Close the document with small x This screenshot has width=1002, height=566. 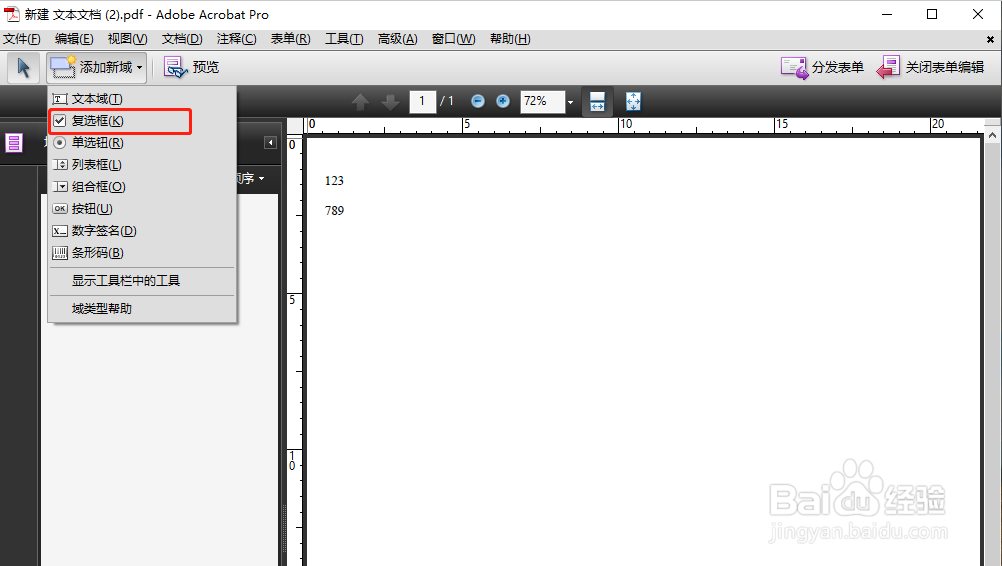tap(990, 40)
